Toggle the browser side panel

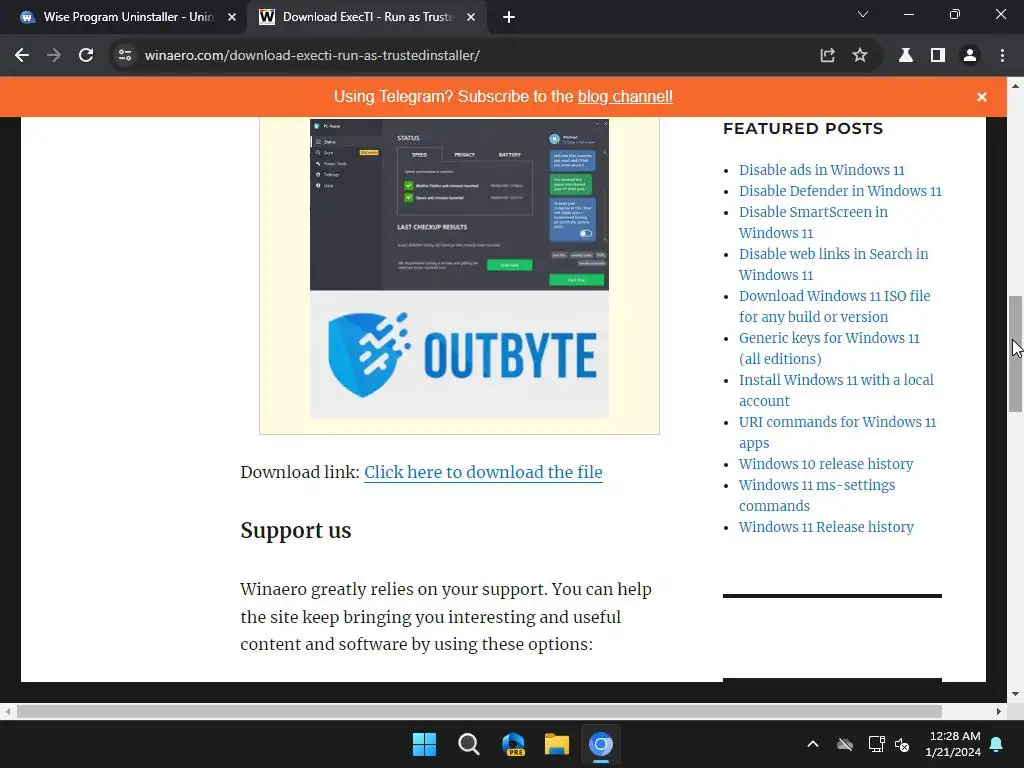(x=938, y=56)
